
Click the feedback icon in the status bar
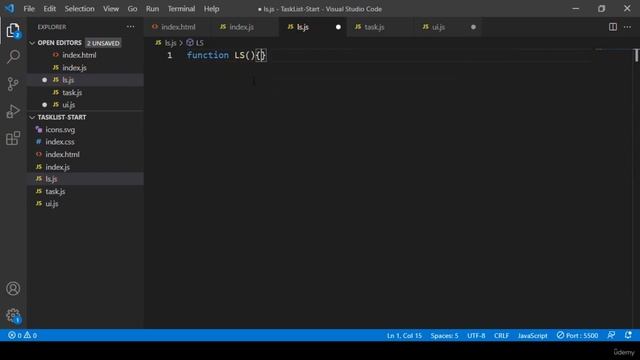611,336
